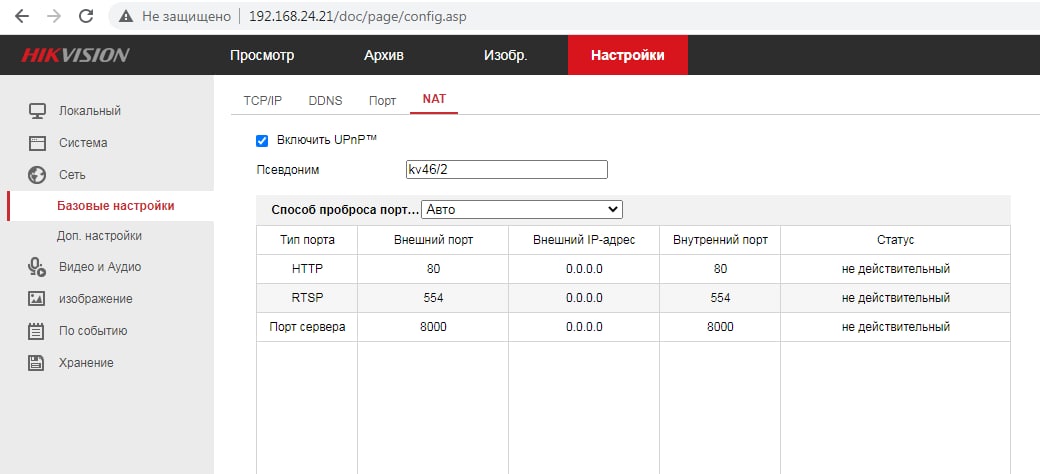1040x474 pixels.
Task: Select the HTTP row port type cell
Action: pos(307,269)
